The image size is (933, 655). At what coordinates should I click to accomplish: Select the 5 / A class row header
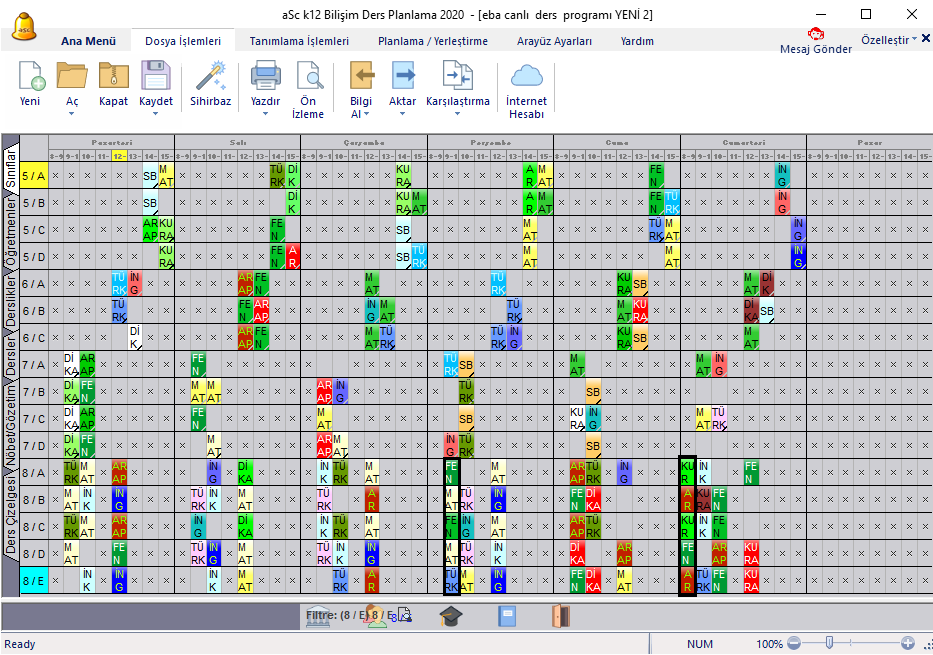pyautogui.click(x=34, y=176)
